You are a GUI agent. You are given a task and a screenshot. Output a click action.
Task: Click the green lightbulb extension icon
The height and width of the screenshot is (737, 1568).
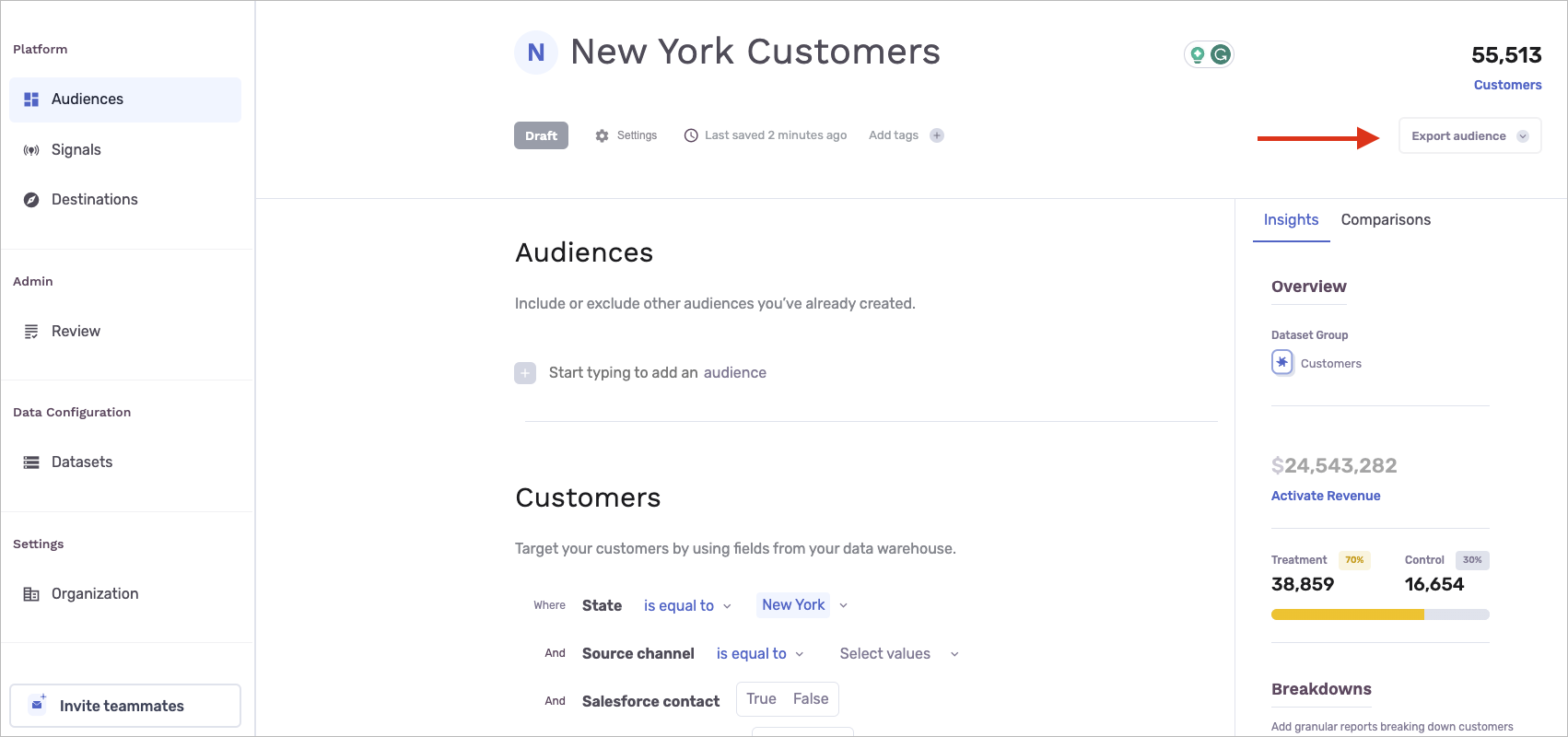point(1198,54)
